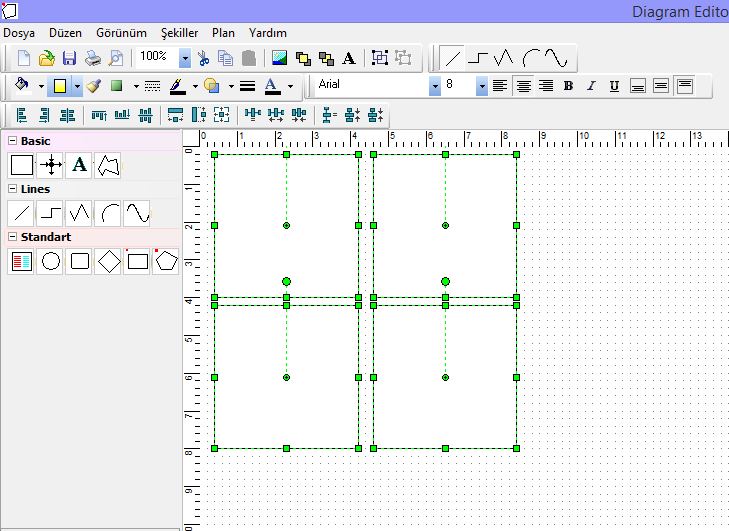Insert a picture with the image icon
Image resolution: width=729 pixels, height=531 pixels.
click(x=279, y=58)
